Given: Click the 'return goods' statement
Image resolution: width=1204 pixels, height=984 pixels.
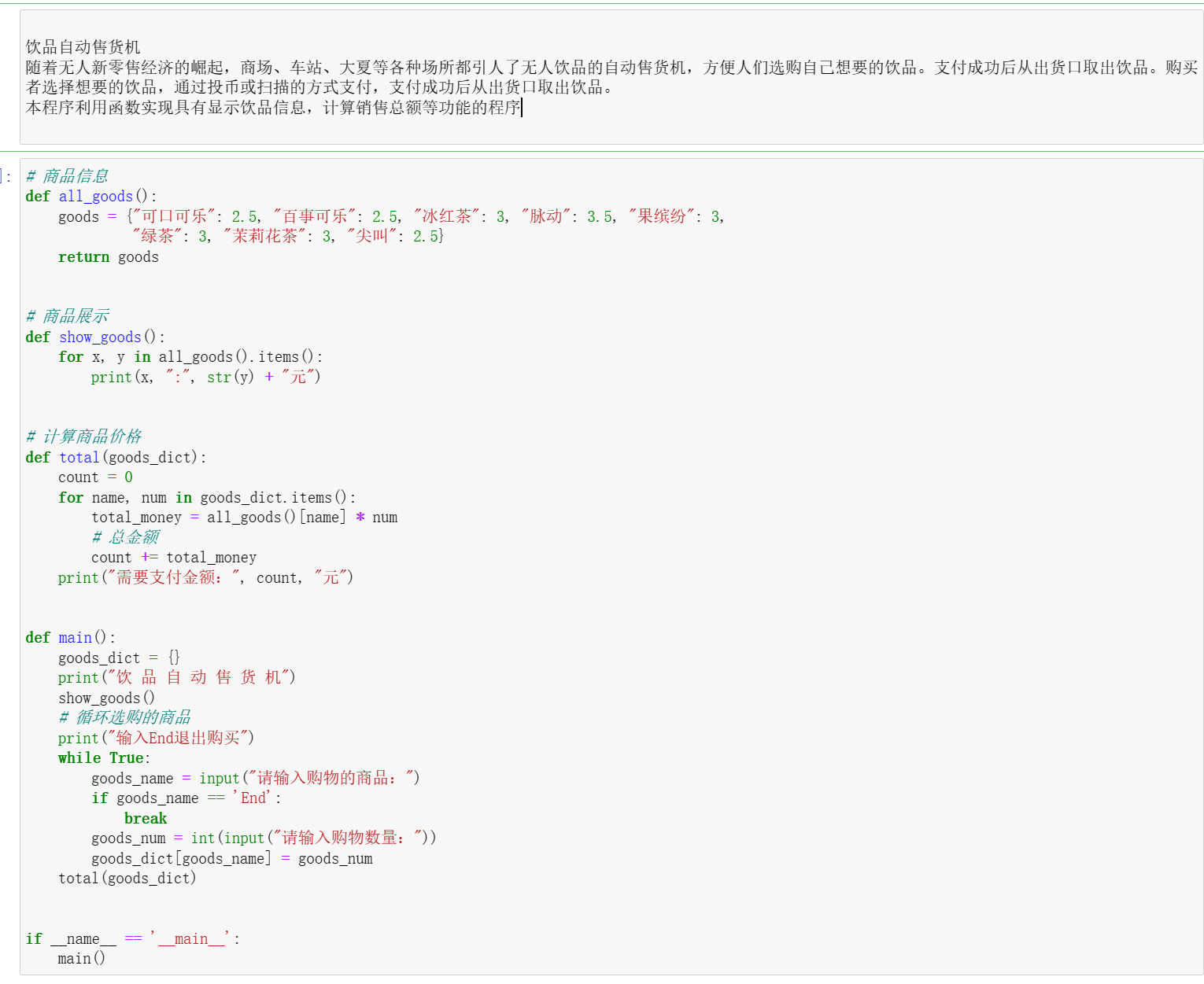Looking at the screenshot, I should [x=109, y=257].
